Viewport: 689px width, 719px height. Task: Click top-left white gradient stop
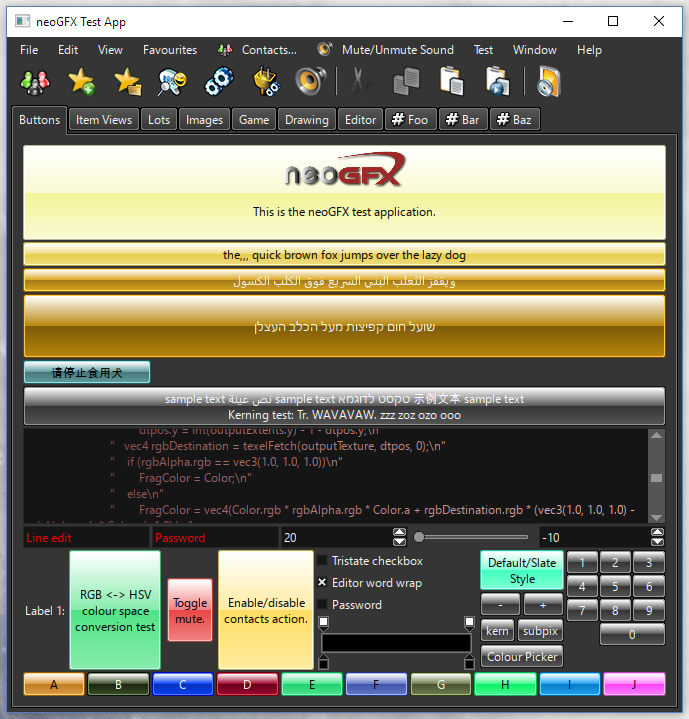click(x=323, y=622)
